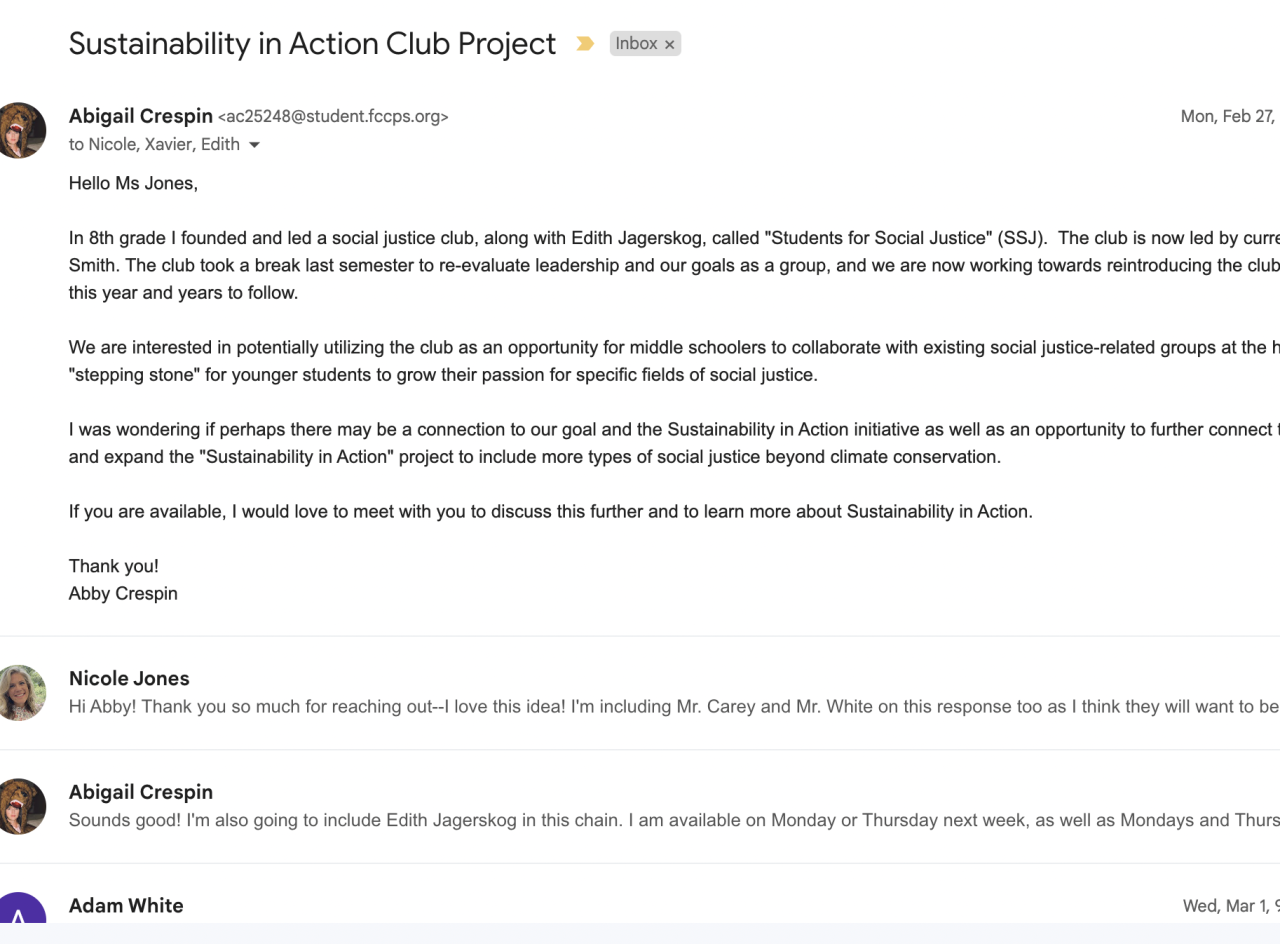Remove the Inbox label with its X
This screenshot has height=944, width=1280.
tap(670, 44)
